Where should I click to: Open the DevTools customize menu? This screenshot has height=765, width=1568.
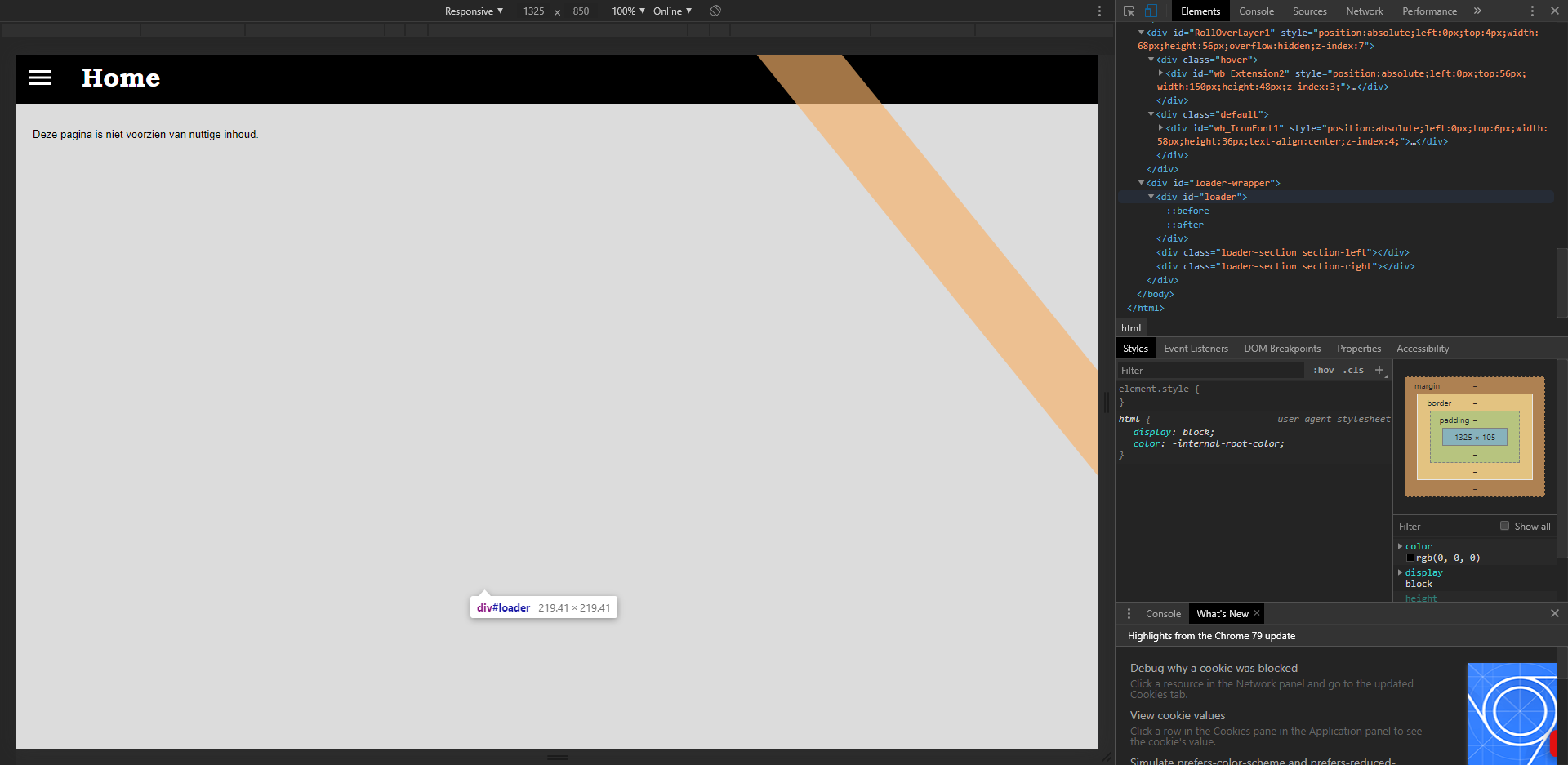[1532, 11]
